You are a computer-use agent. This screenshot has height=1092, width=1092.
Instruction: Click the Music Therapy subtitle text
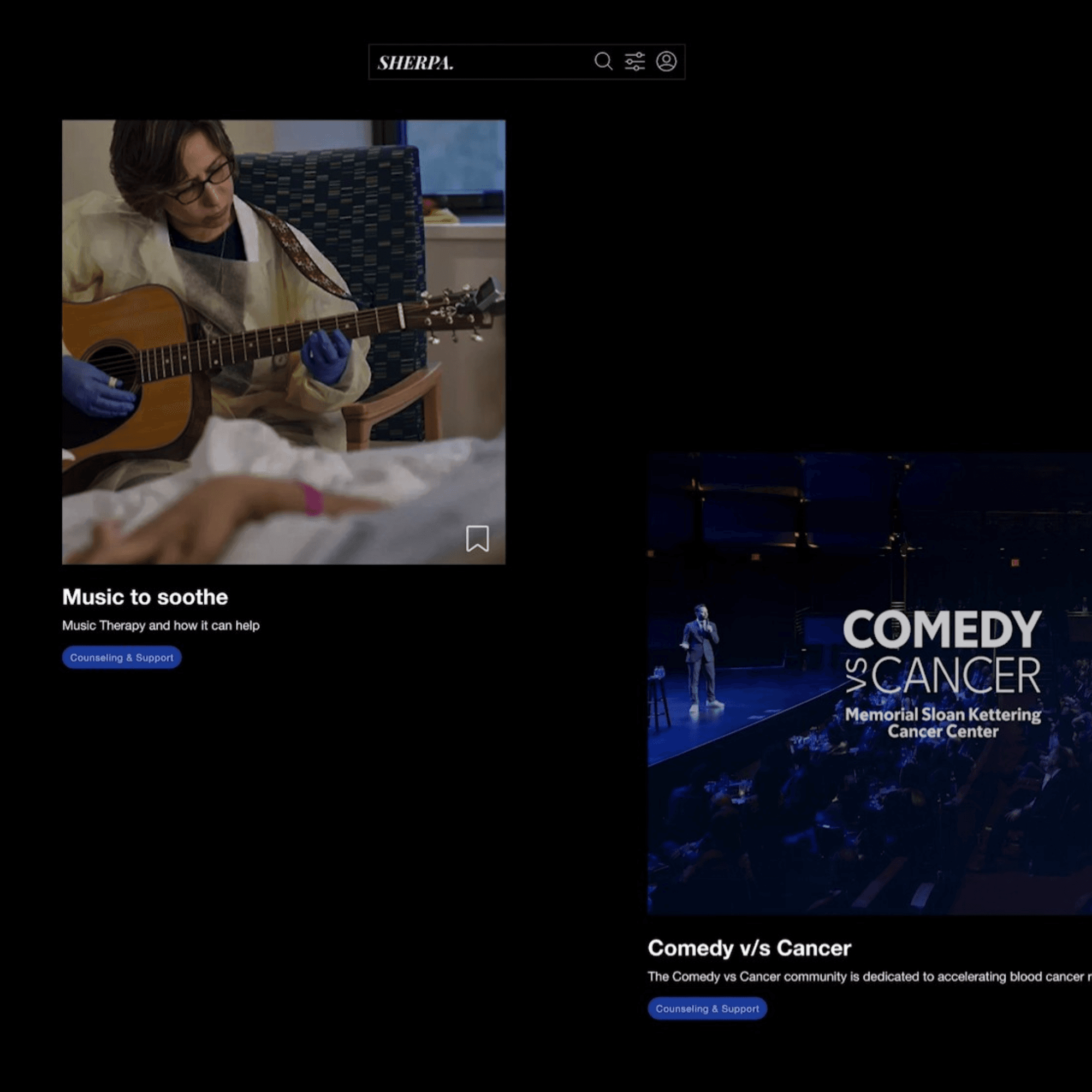pos(161,626)
